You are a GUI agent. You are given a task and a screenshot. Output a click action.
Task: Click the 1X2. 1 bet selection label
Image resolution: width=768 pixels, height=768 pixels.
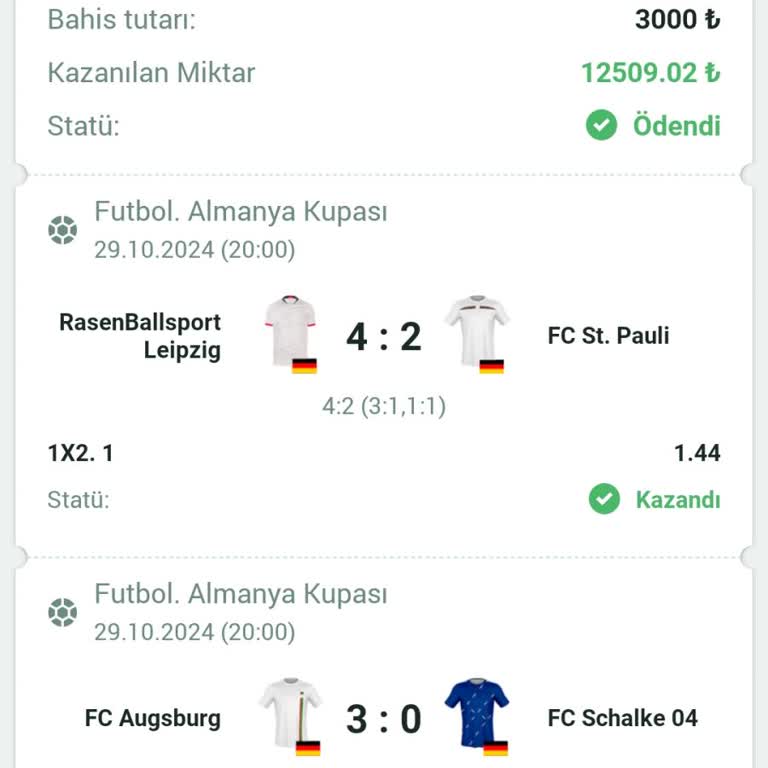(80, 453)
